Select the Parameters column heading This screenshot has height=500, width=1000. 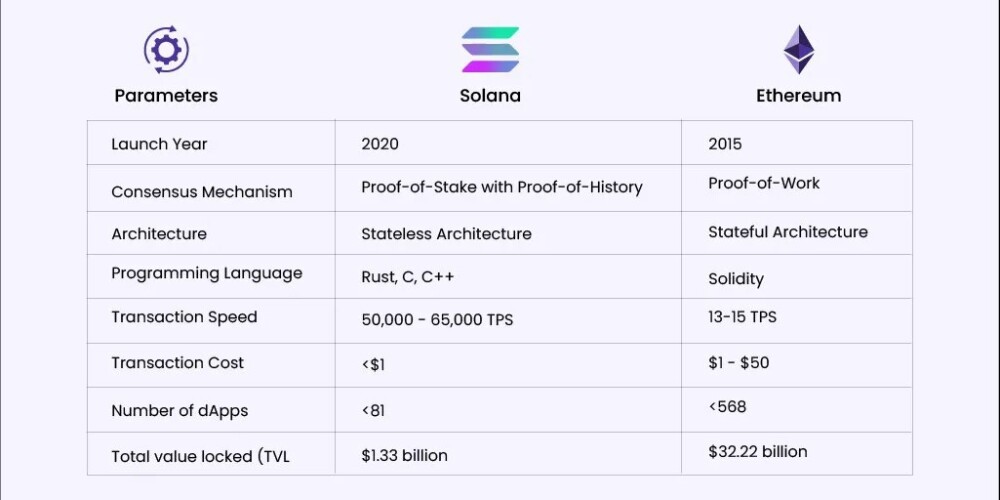(166, 96)
